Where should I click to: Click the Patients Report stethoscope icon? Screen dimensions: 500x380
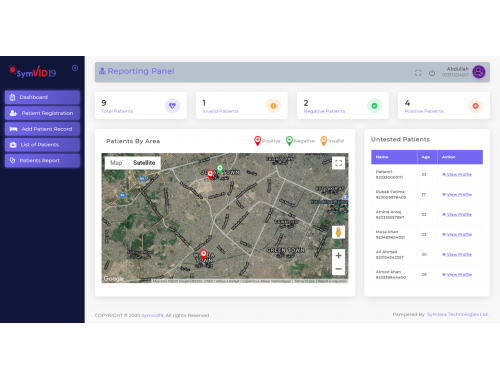[x=12, y=160]
